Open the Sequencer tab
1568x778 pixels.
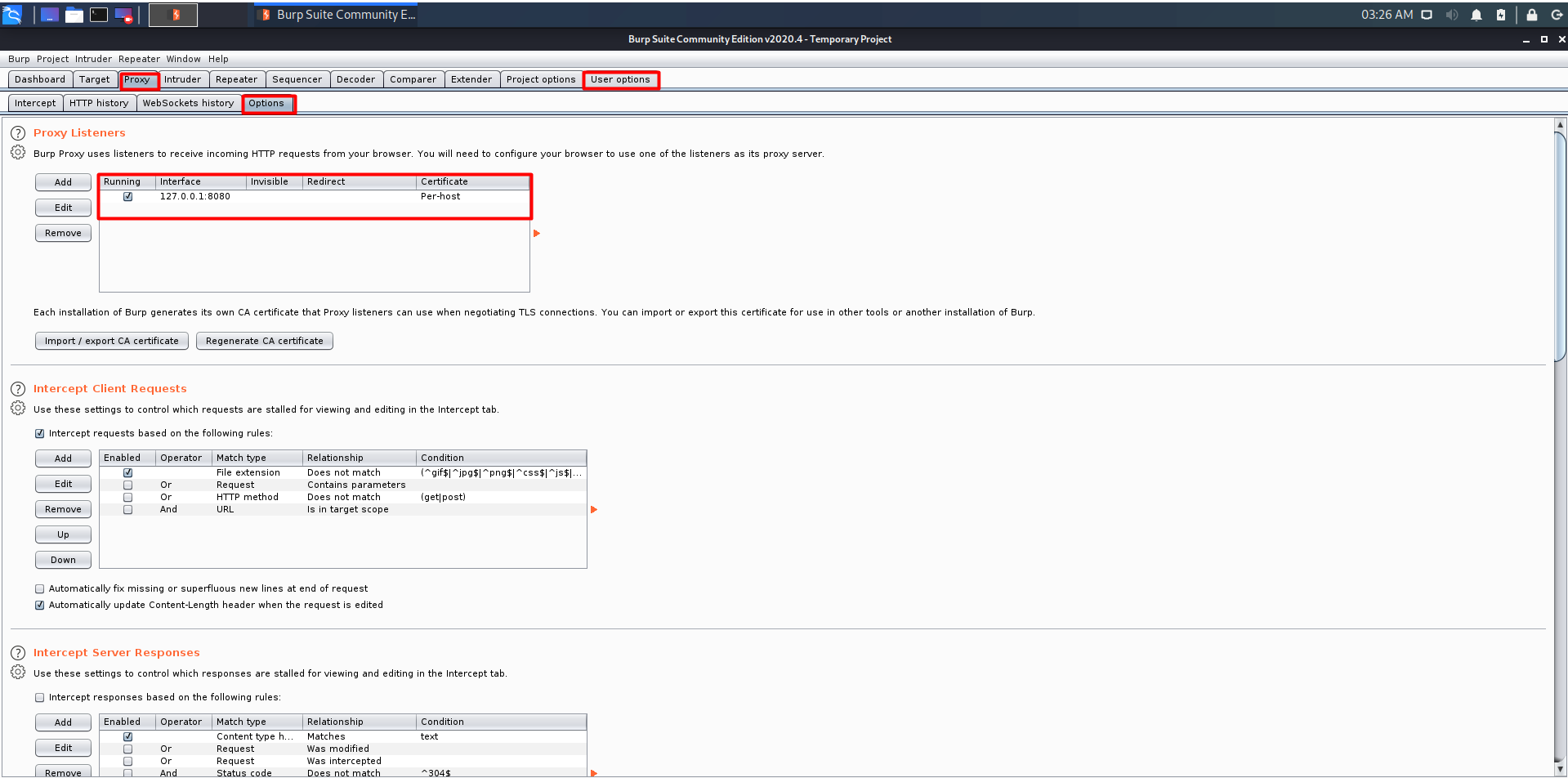click(297, 79)
